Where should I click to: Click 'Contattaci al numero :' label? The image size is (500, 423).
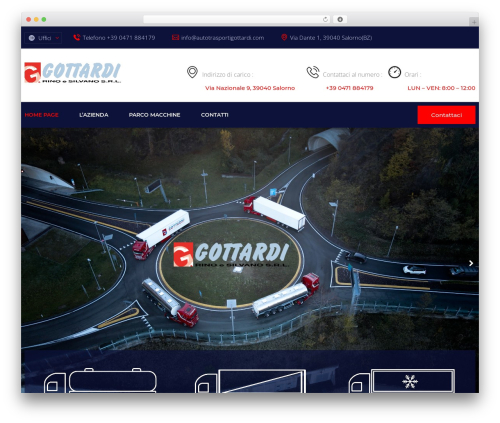(x=352, y=75)
